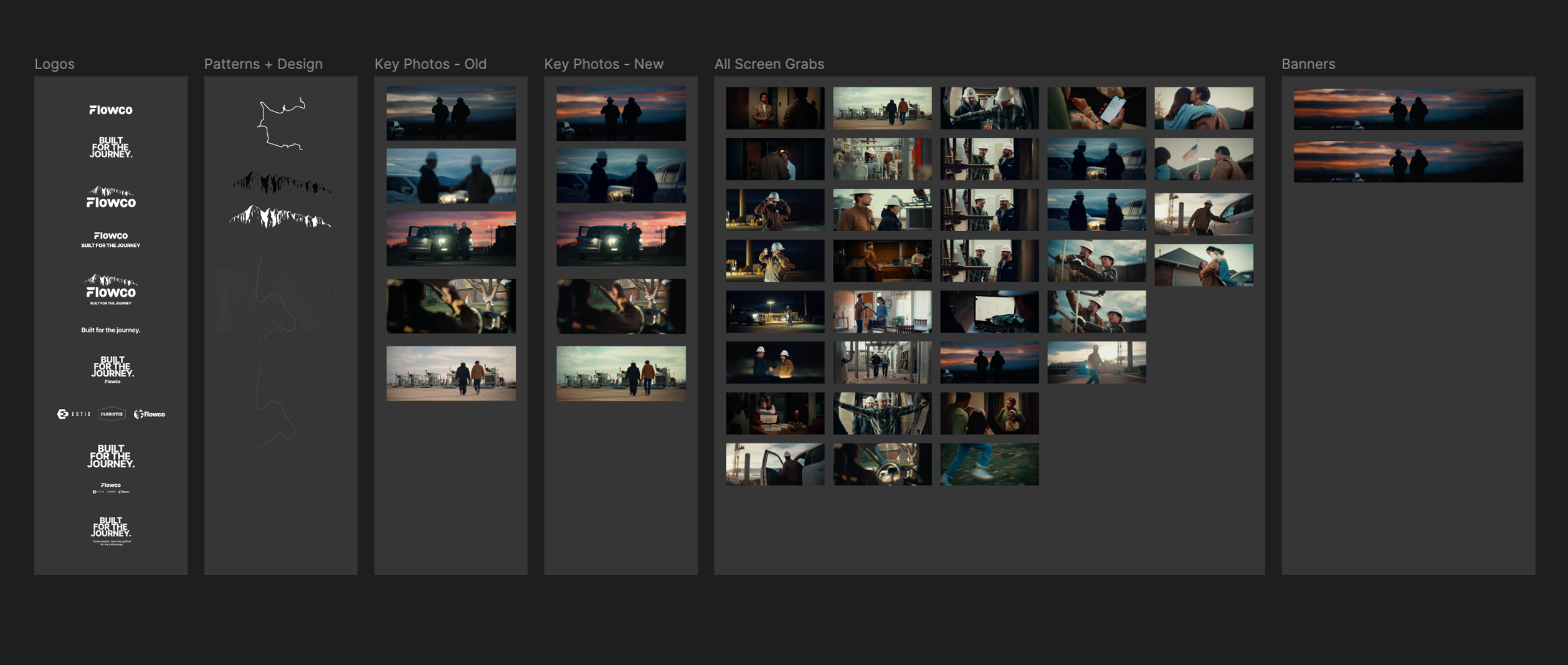The image size is (1568, 665).
Task: Select sunset silhouette photo in Key Photos - New
Action: point(621,113)
